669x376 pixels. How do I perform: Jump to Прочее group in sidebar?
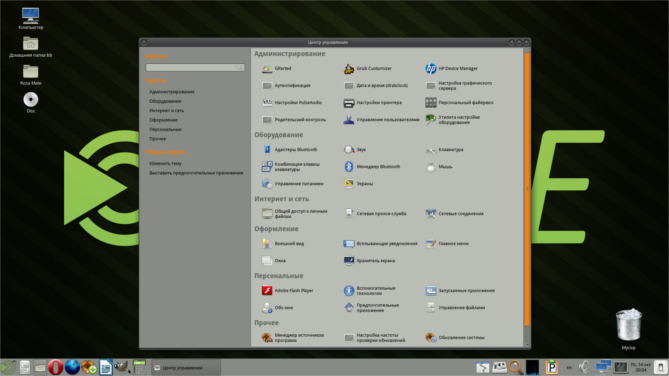157,139
